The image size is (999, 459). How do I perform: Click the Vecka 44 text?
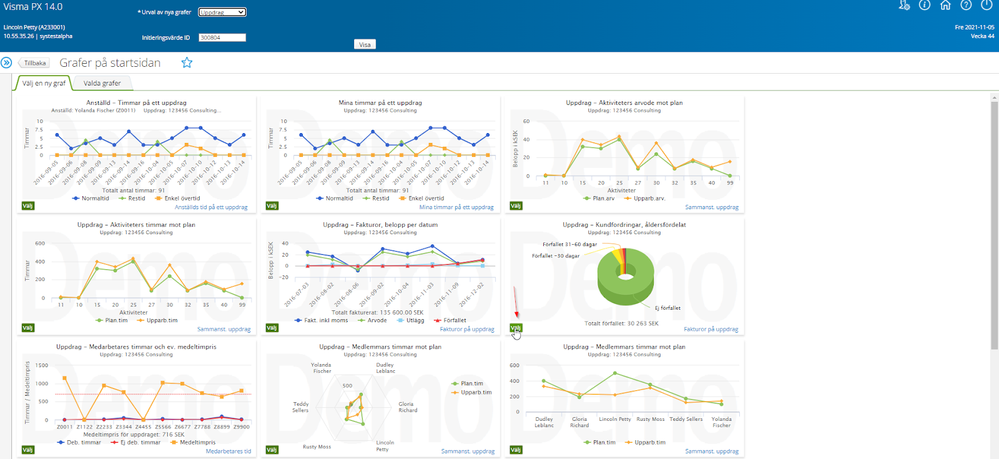coord(982,36)
